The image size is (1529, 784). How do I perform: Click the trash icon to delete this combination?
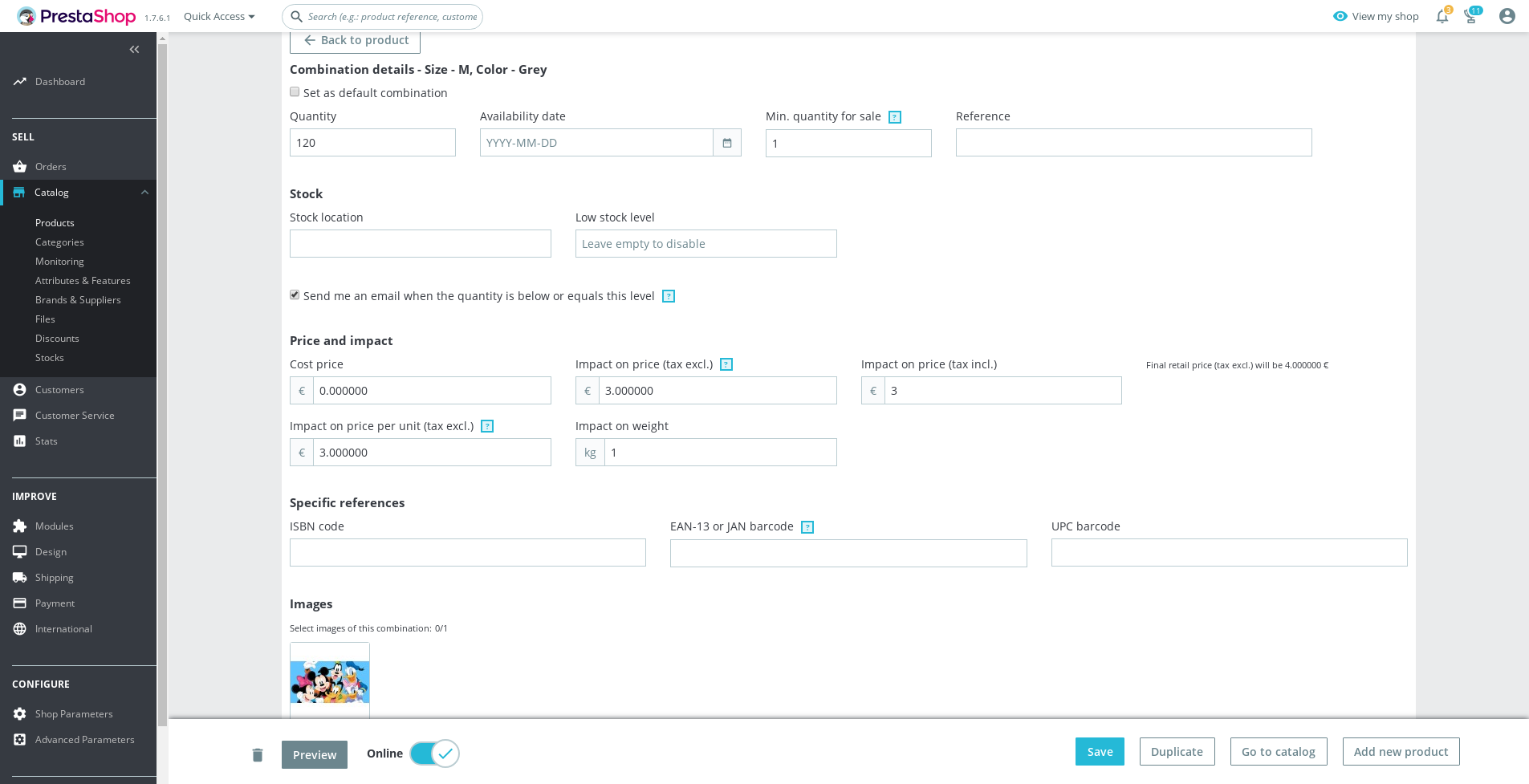pyautogui.click(x=258, y=754)
